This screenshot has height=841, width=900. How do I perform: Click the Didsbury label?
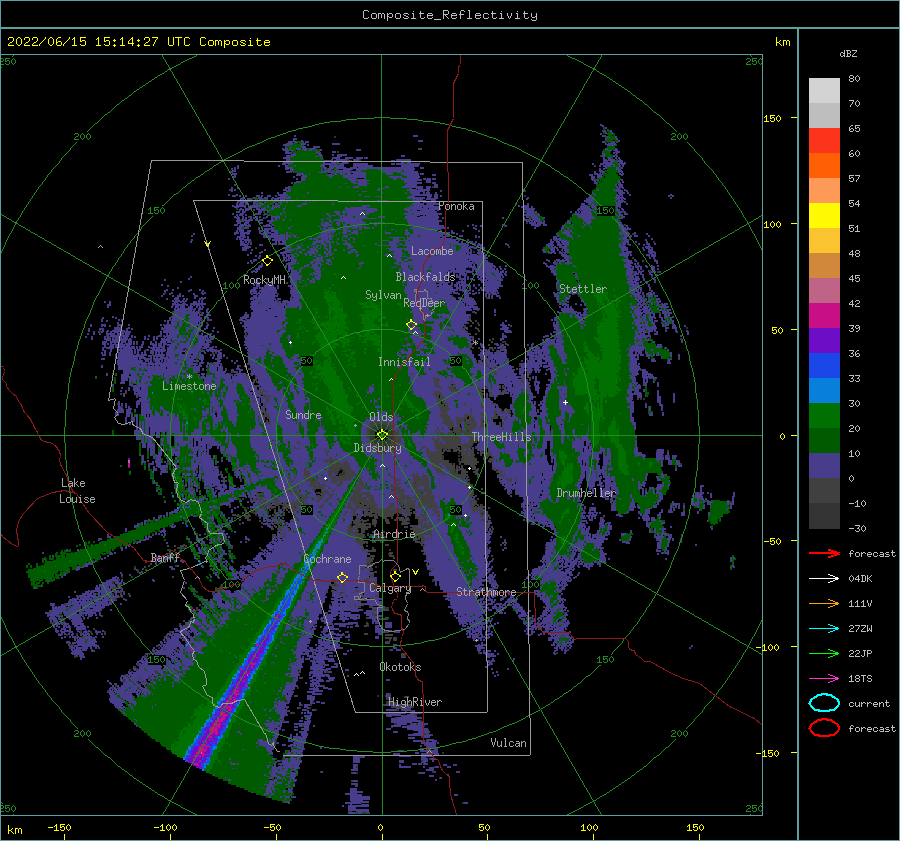(378, 448)
